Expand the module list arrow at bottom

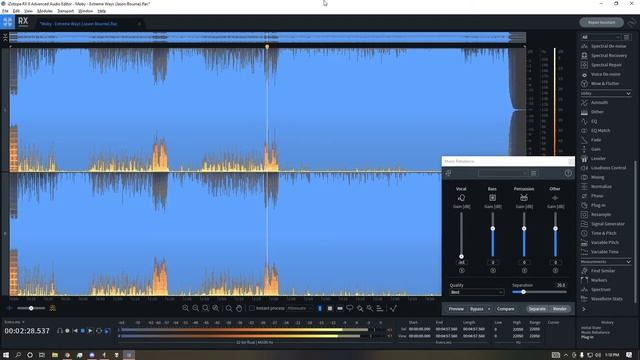tap(584, 309)
